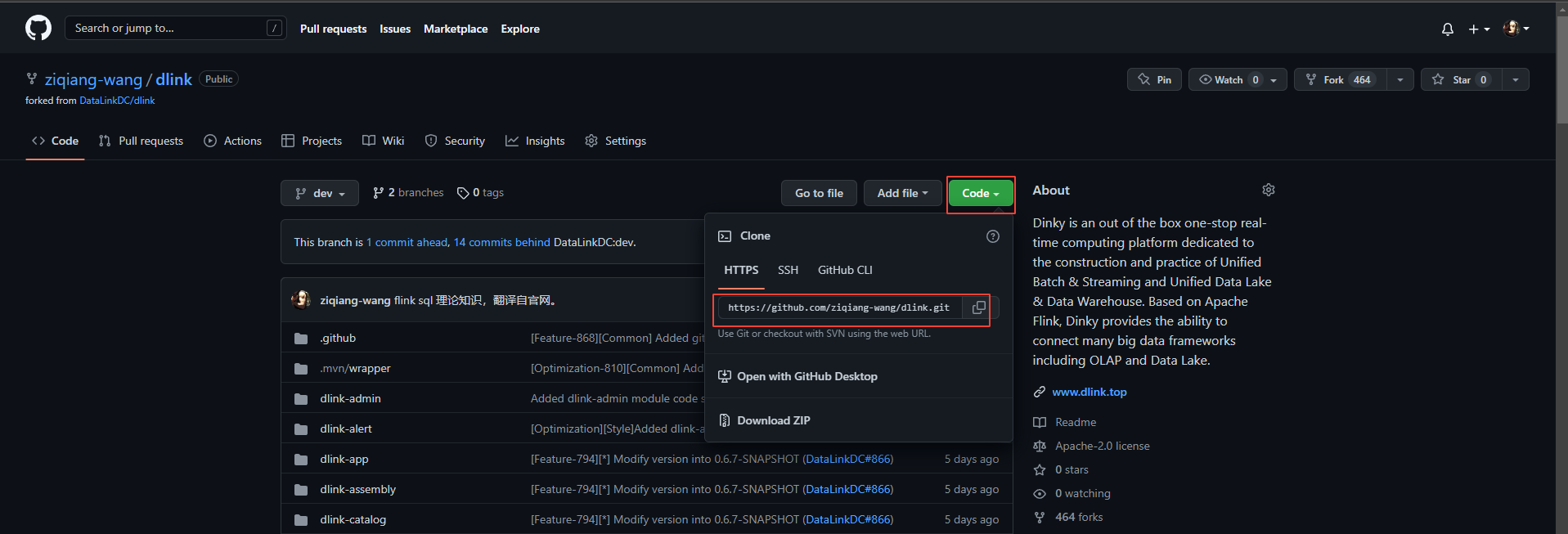Viewport: 1568px width, 534px height.
Task: Open the user avatar menu
Action: point(1516,29)
